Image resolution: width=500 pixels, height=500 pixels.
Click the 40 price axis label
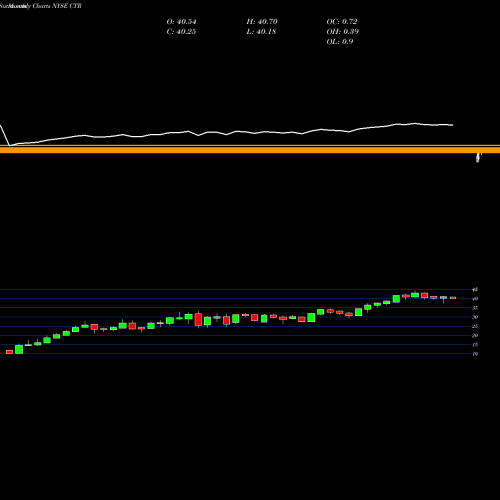click(475, 299)
